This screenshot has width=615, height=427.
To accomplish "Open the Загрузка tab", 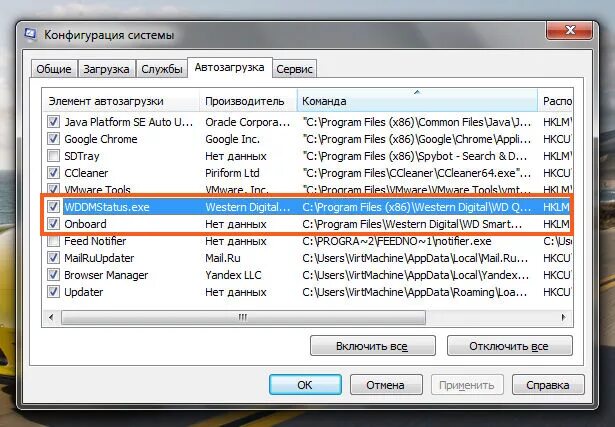I will coord(106,69).
